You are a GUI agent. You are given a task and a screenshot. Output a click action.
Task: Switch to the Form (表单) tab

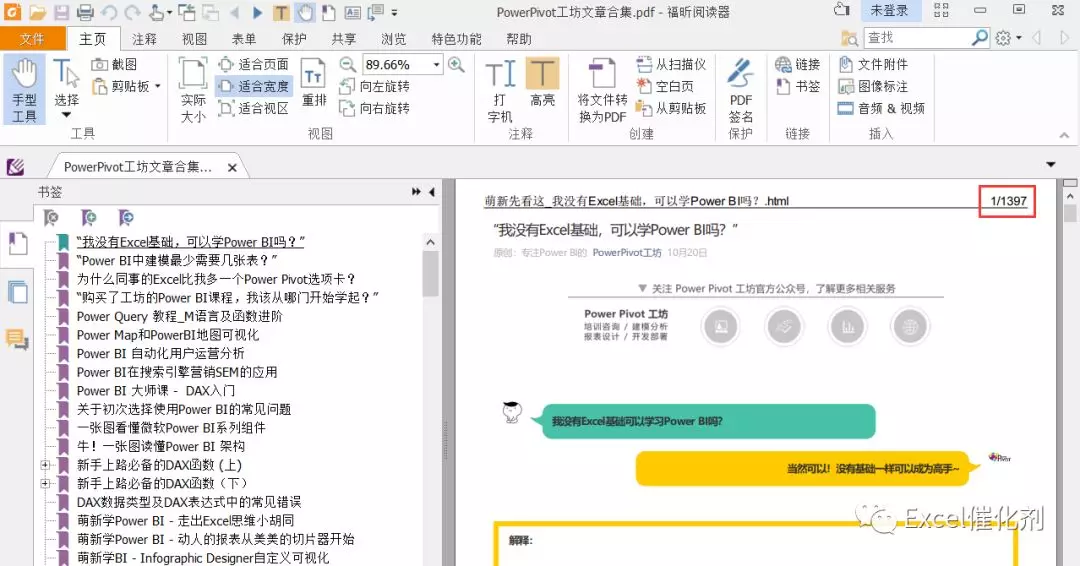tap(244, 39)
